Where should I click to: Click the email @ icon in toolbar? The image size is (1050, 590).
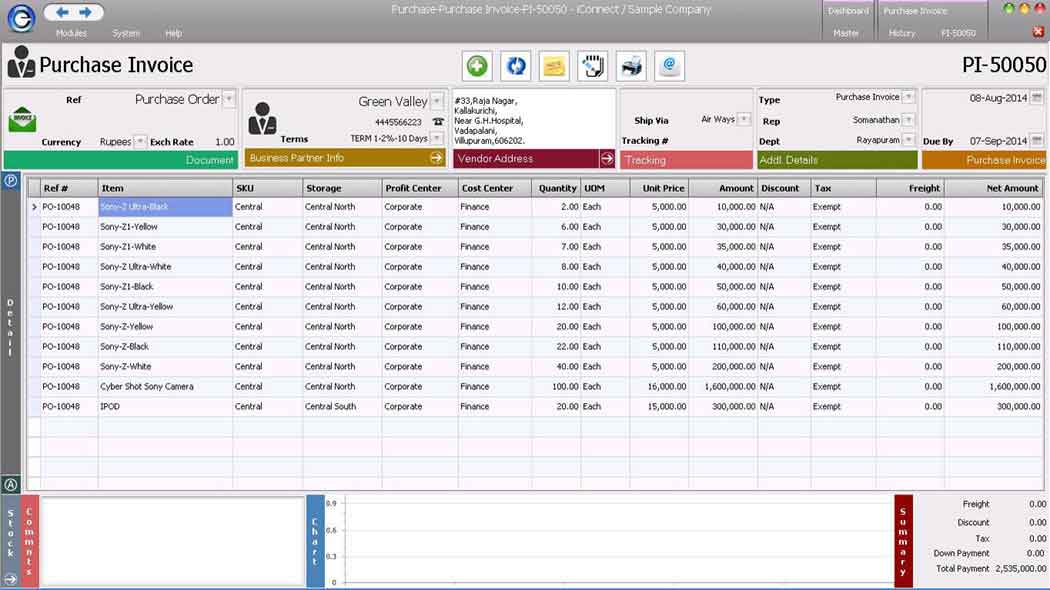point(669,66)
